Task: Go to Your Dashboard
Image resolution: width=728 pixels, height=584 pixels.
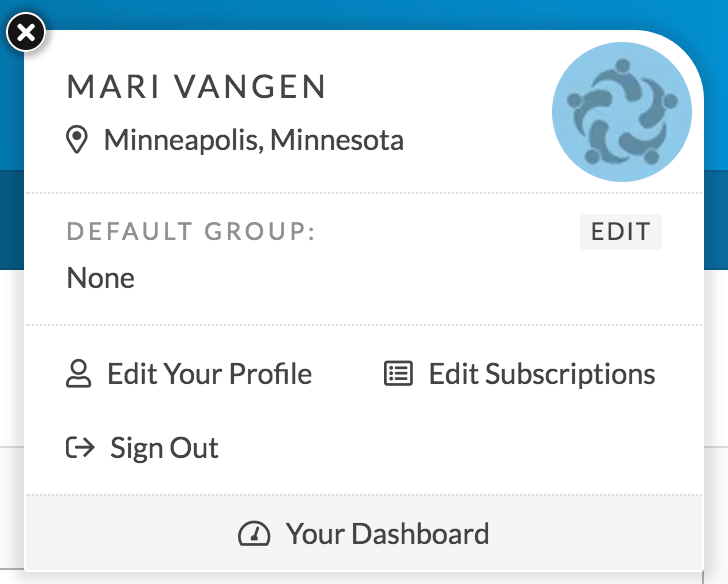Action: coord(387,534)
